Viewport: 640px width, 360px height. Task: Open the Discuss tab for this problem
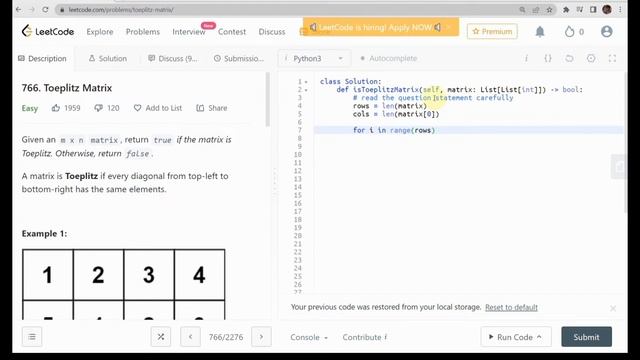click(173, 58)
